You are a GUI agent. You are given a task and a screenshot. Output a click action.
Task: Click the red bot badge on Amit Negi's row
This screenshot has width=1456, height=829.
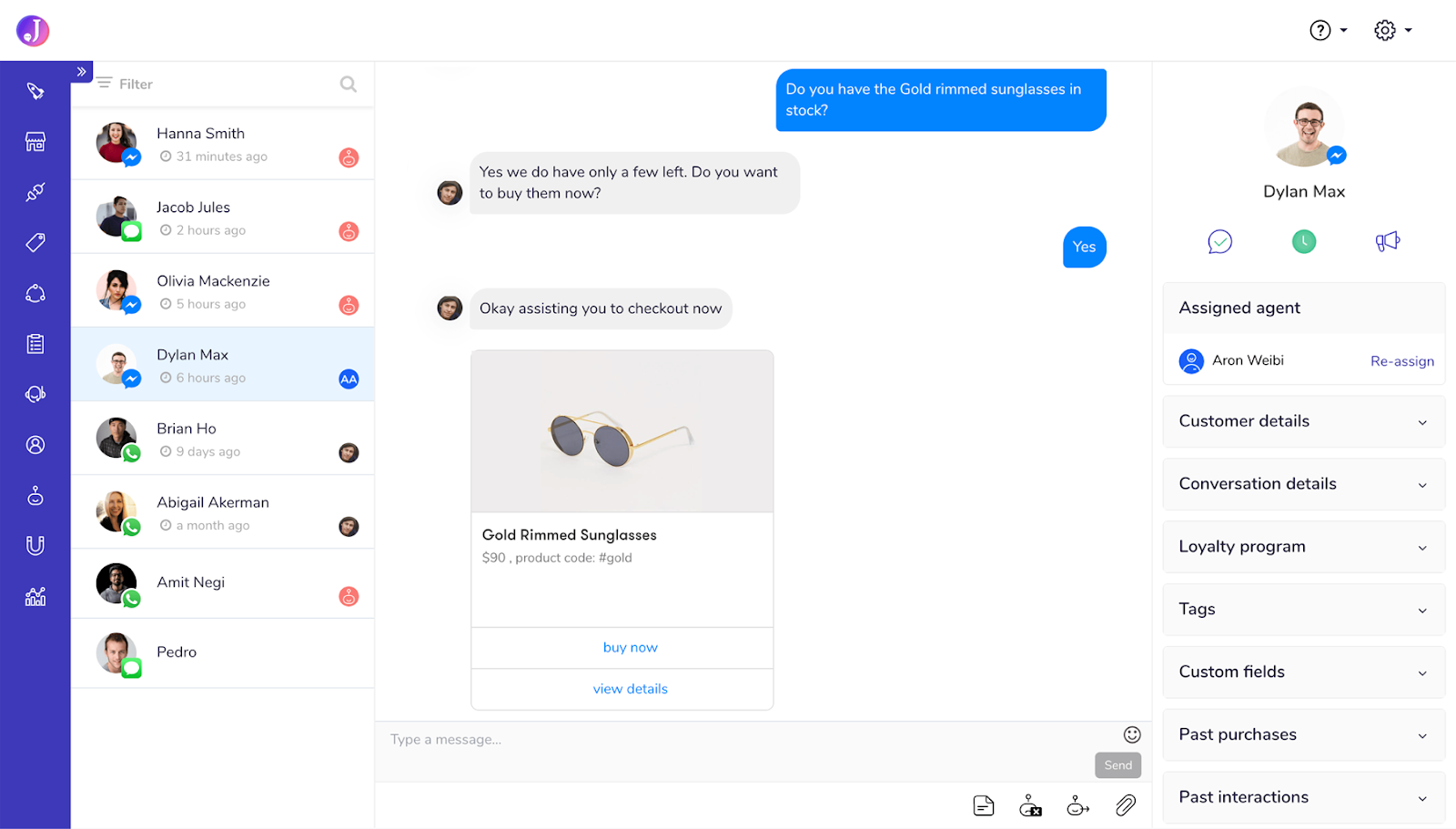[349, 596]
